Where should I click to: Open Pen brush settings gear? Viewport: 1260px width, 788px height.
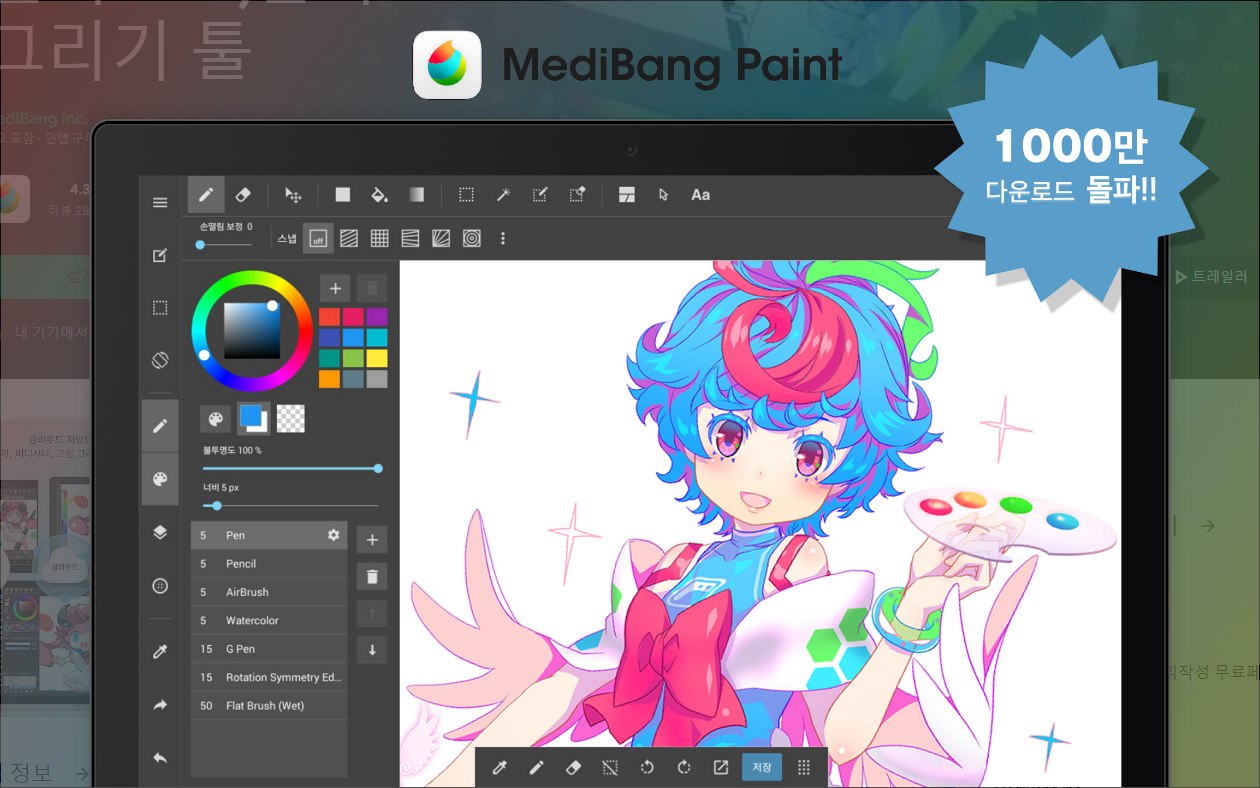[x=334, y=535]
